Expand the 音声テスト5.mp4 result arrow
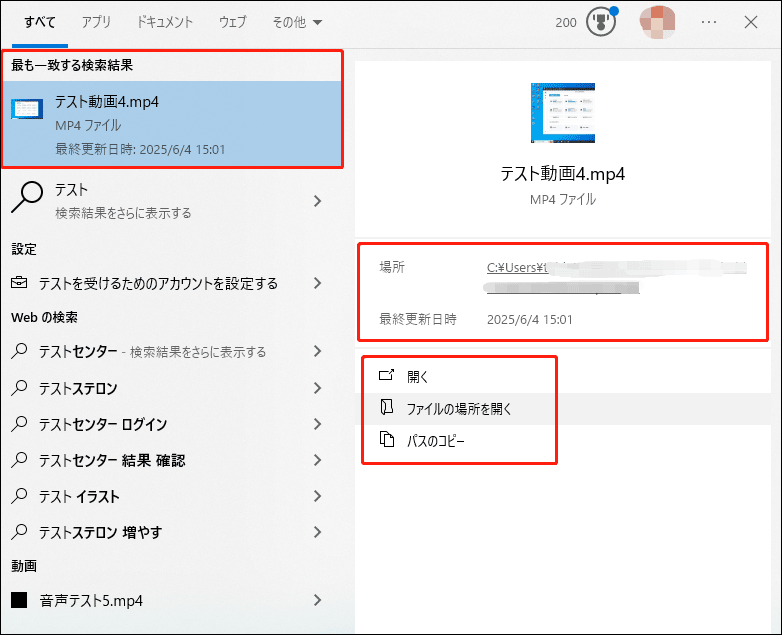This screenshot has width=782, height=635. (317, 600)
